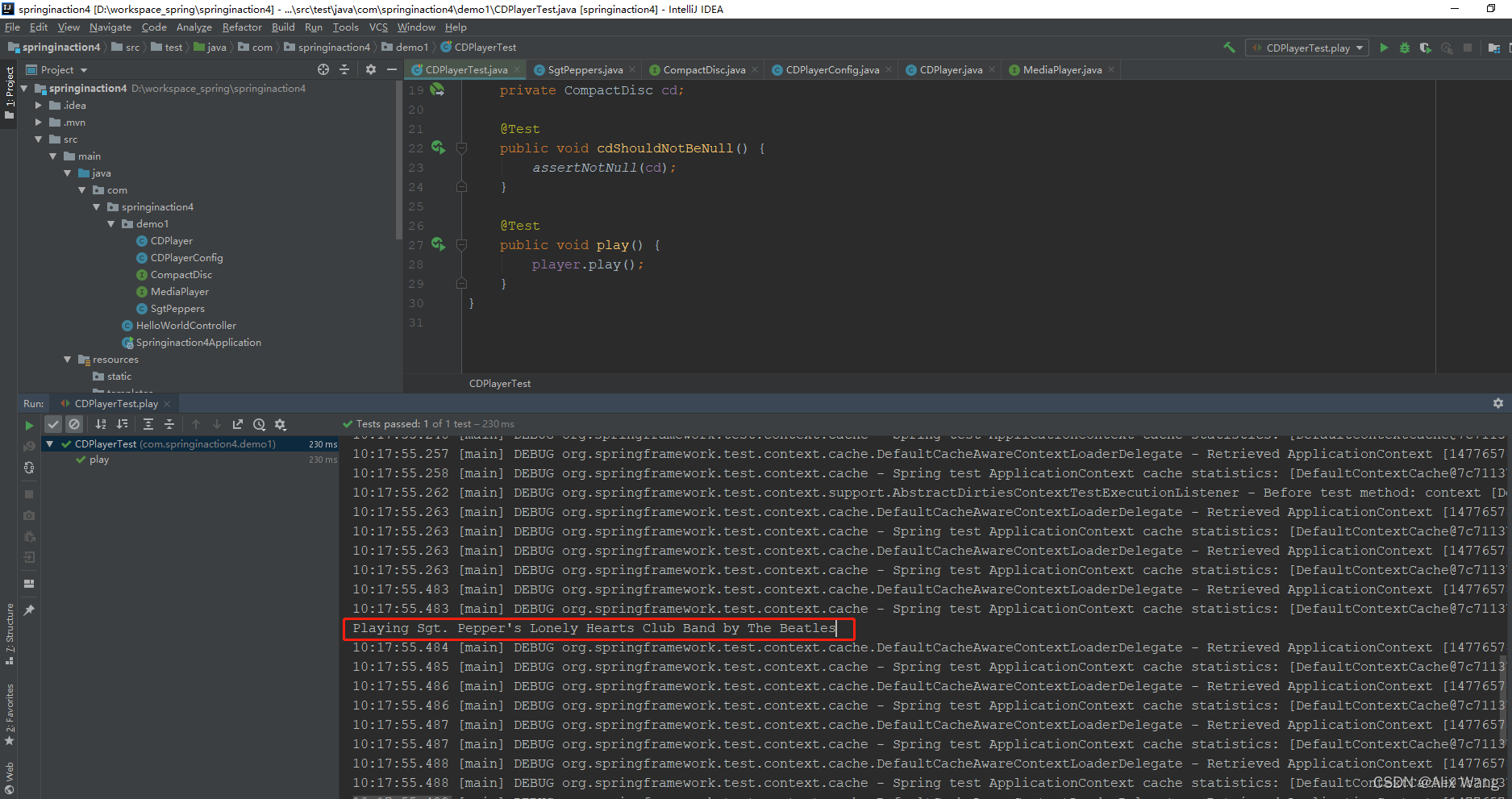The height and width of the screenshot is (799, 1512).
Task: Run with Coverage from main toolbar
Action: click(1426, 48)
